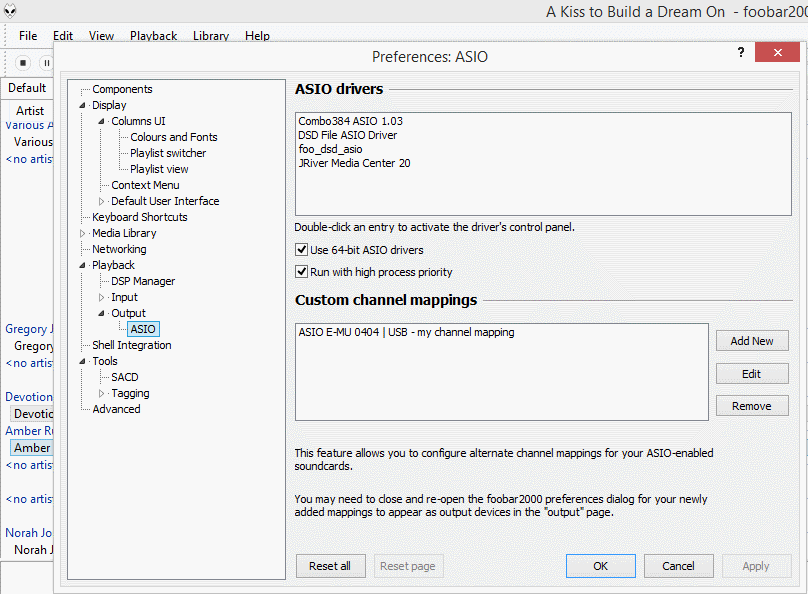Expand the Media Library tree node
808x594 pixels.
point(83,233)
